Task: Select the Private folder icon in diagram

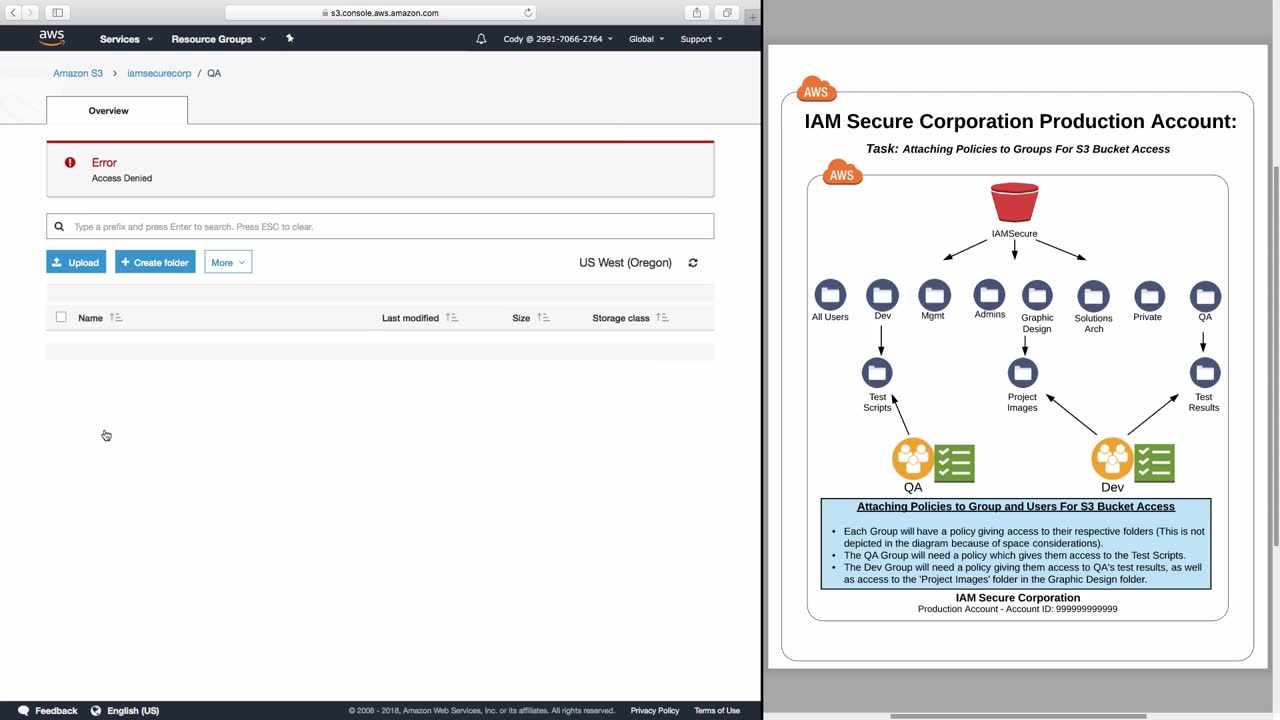Action: click(1149, 295)
